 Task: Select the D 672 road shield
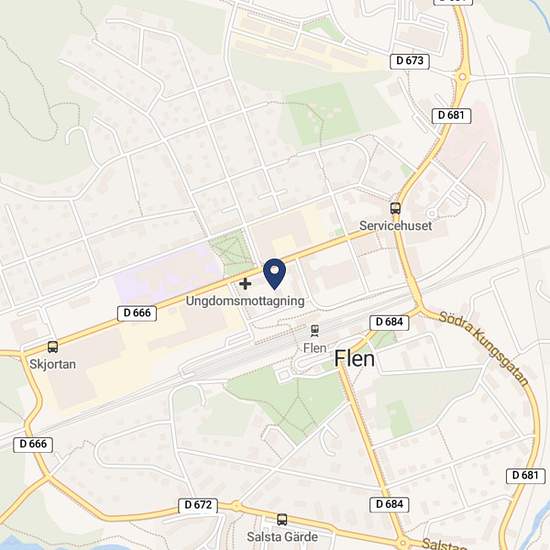198,505
